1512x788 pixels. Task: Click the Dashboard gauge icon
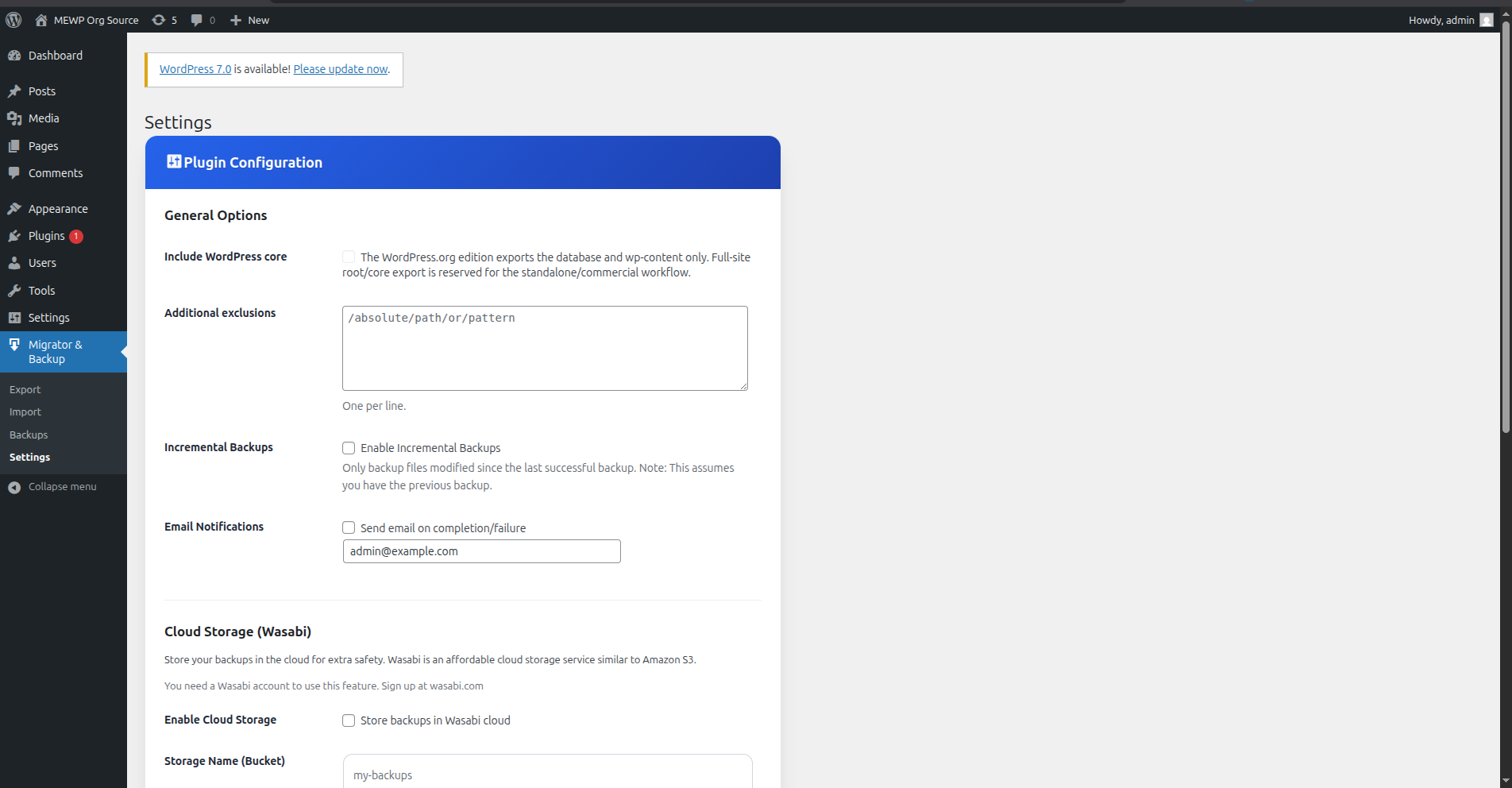(x=14, y=56)
